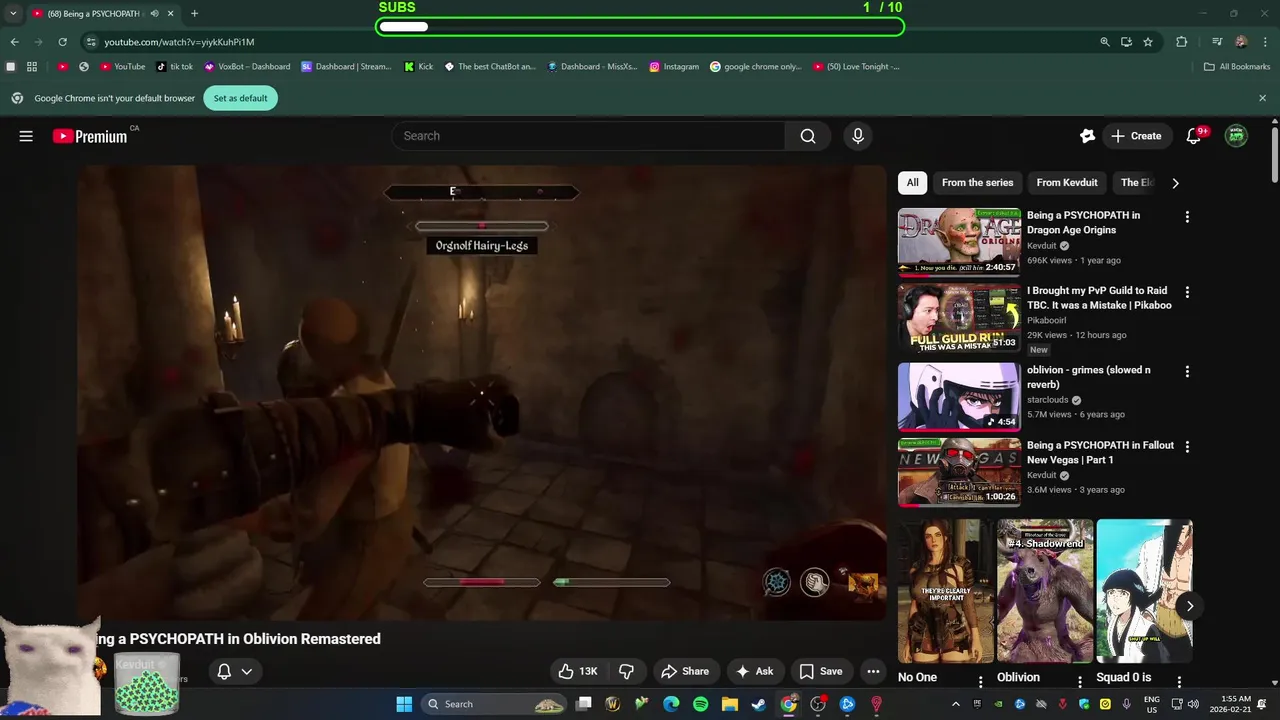Open Chrome media control icon
Viewport: 1280px width, 720px height.
1217,42
